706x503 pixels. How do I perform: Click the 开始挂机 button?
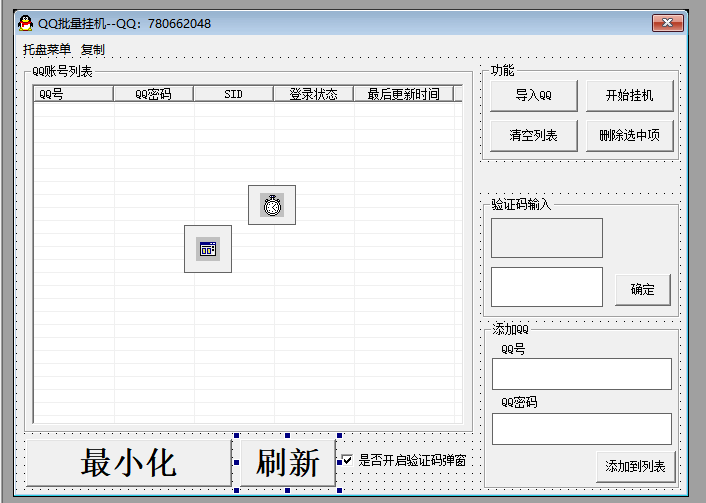click(629, 95)
